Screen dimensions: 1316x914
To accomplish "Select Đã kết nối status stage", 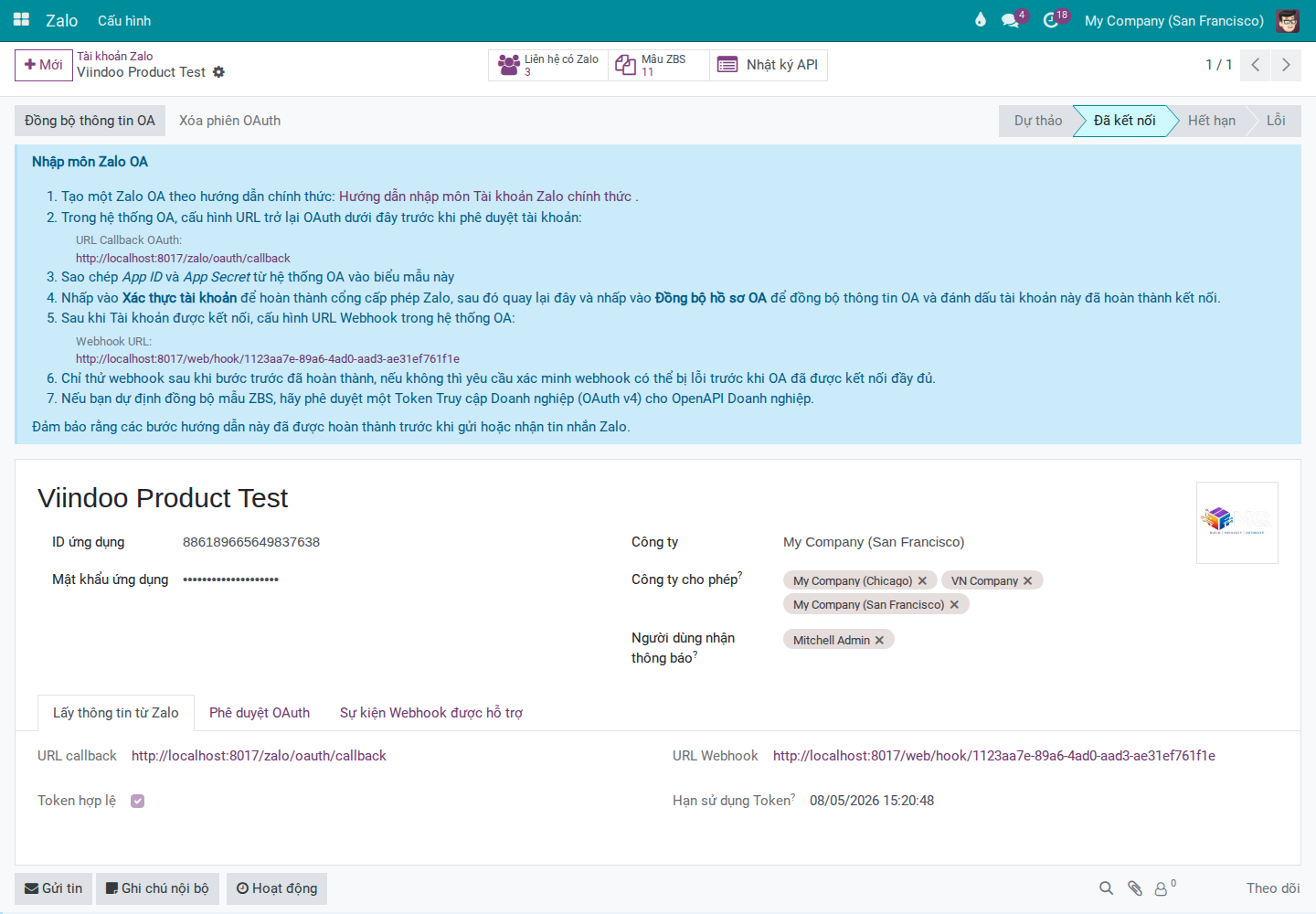I will pos(1125,121).
